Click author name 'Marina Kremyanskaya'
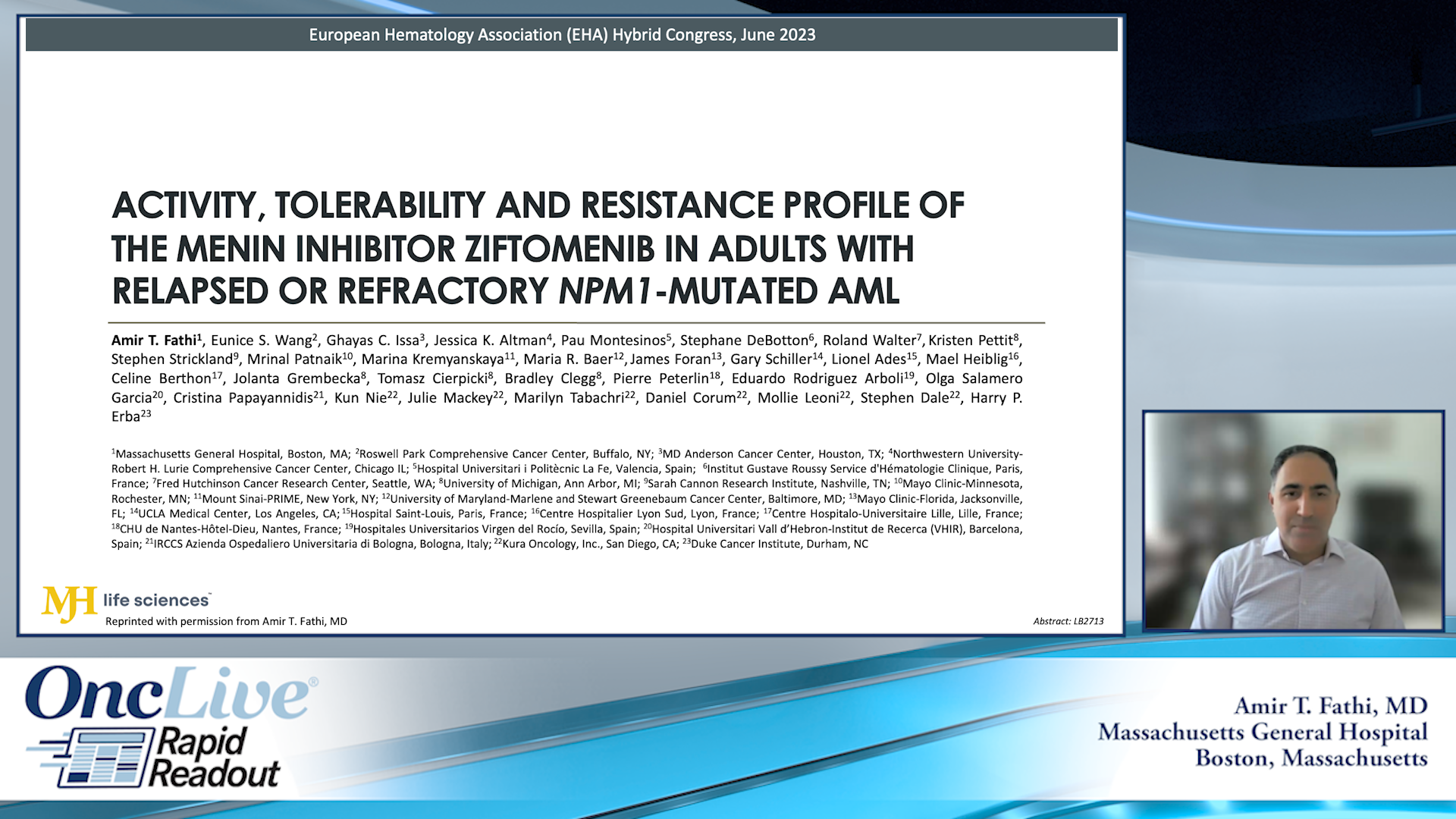Image resolution: width=1456 pixels, height=819 pixels. click(x=433, y=359)
